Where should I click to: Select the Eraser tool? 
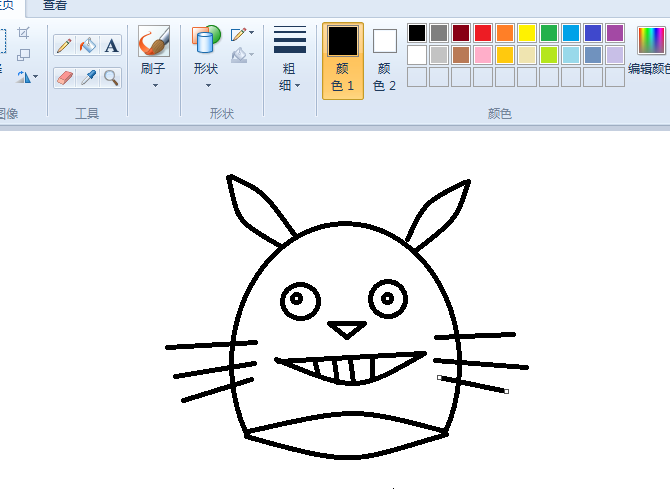(x=65, y=78)
